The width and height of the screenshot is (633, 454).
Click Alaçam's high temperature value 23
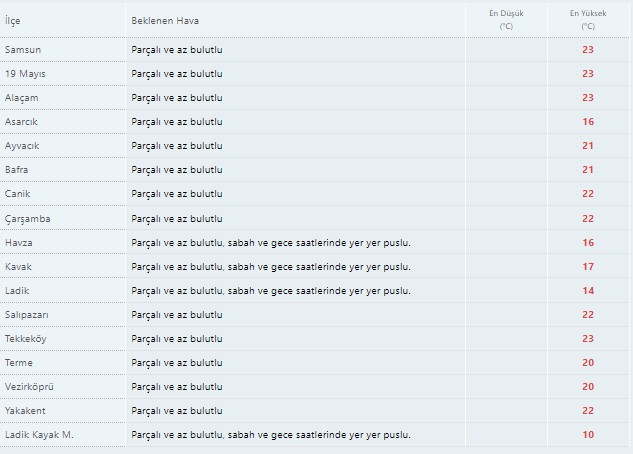coord(588,98)
